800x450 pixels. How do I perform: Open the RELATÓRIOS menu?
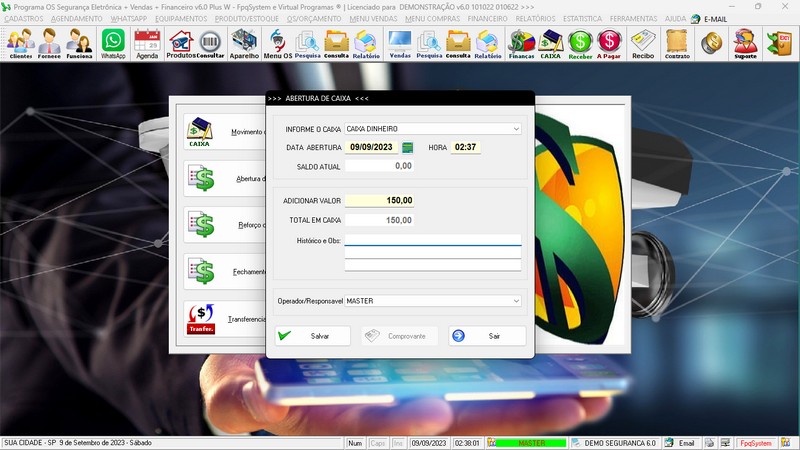[x=535, y=19]
